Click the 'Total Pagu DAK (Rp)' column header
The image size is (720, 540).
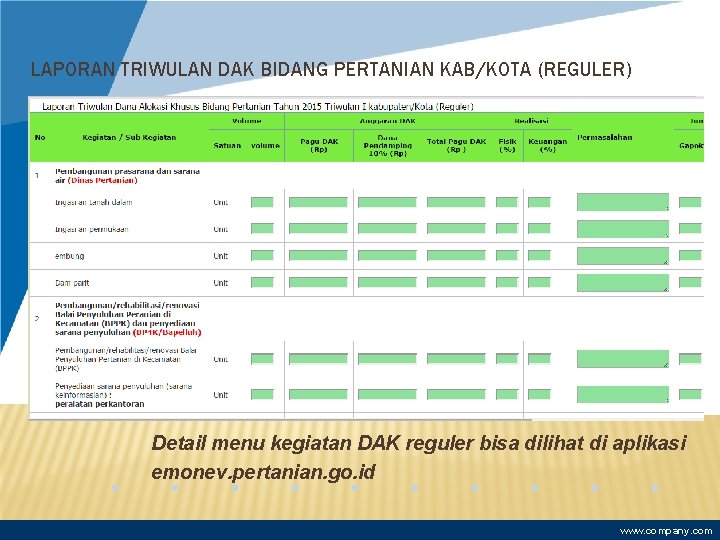coord(456,145)
